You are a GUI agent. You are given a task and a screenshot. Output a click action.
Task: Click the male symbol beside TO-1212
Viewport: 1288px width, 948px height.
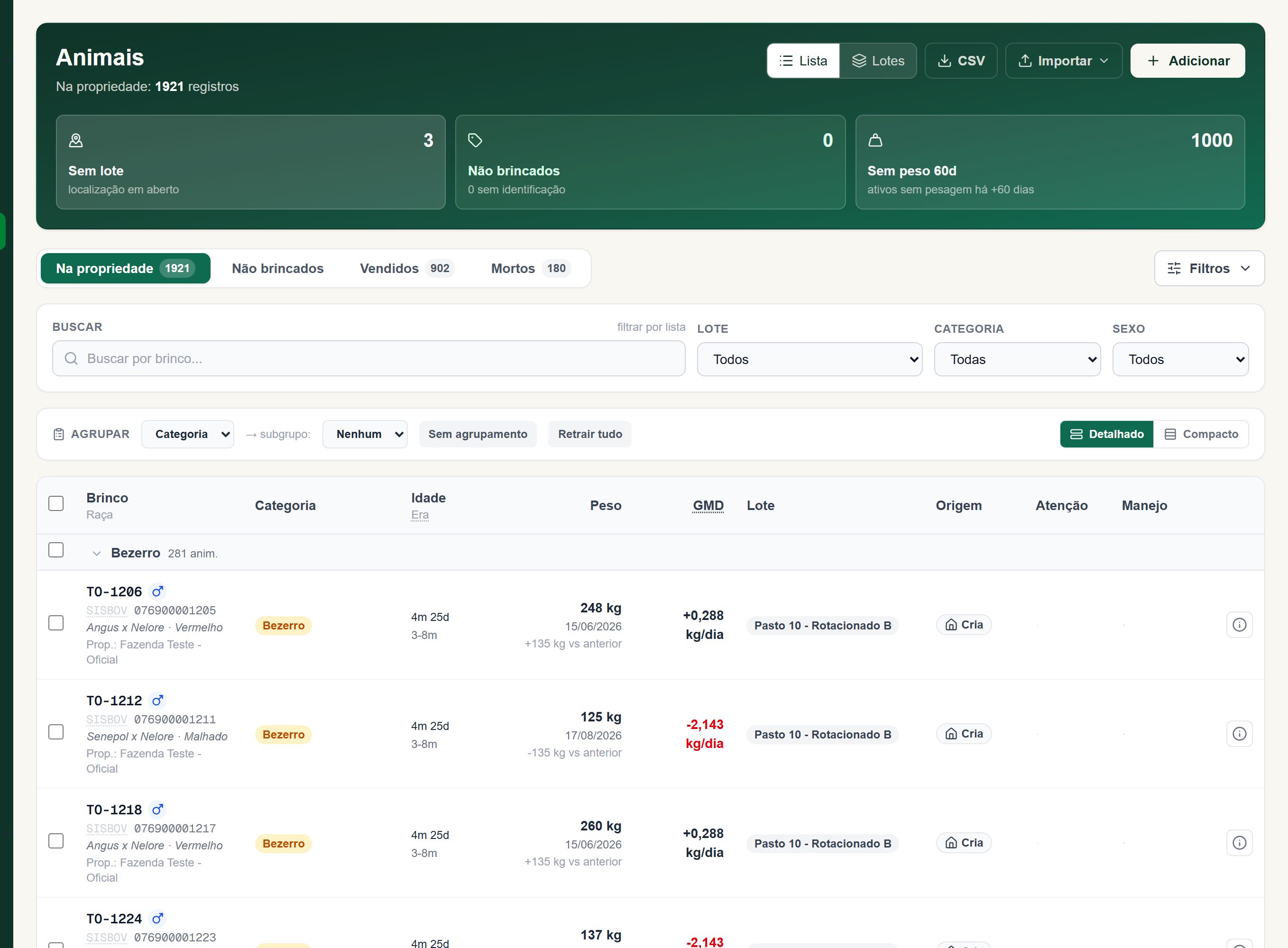[x=157, y=700]
